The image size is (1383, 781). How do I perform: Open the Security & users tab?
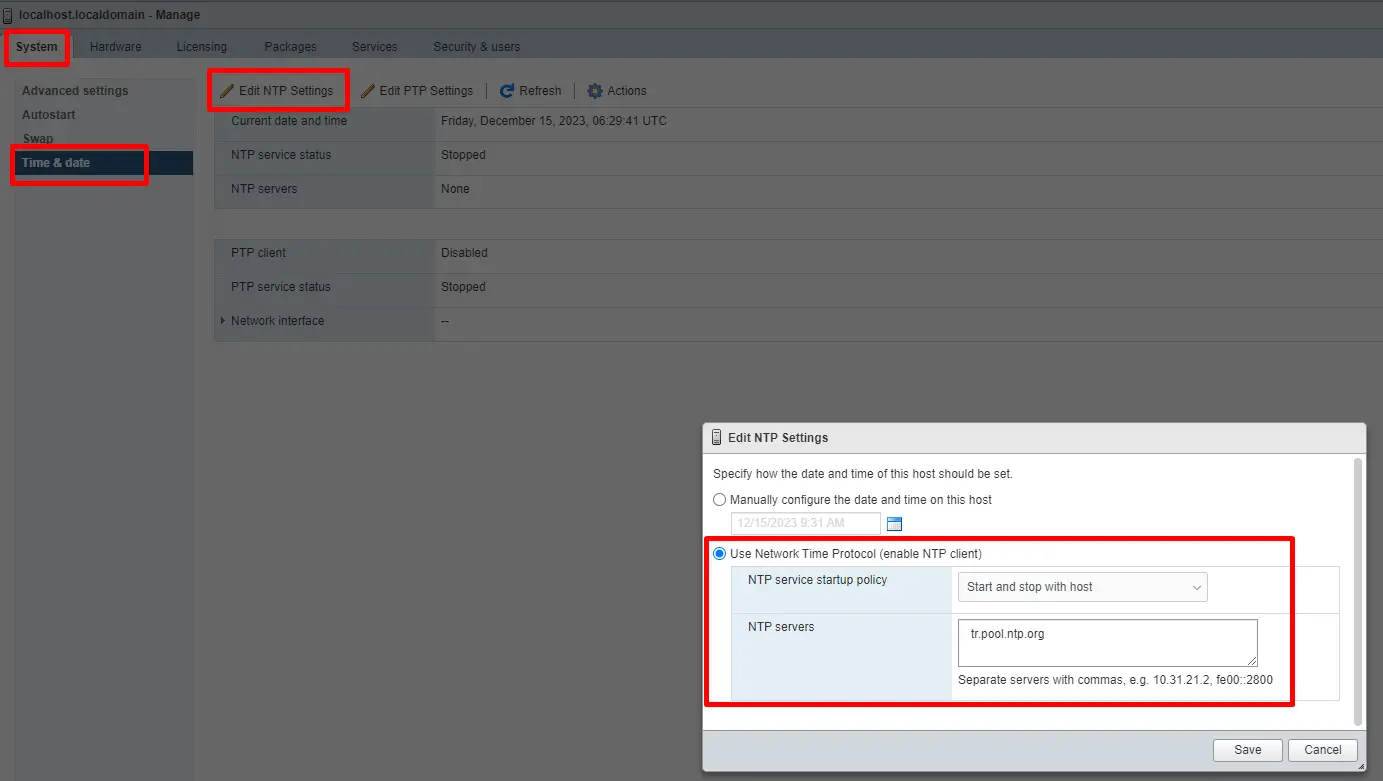476,47
